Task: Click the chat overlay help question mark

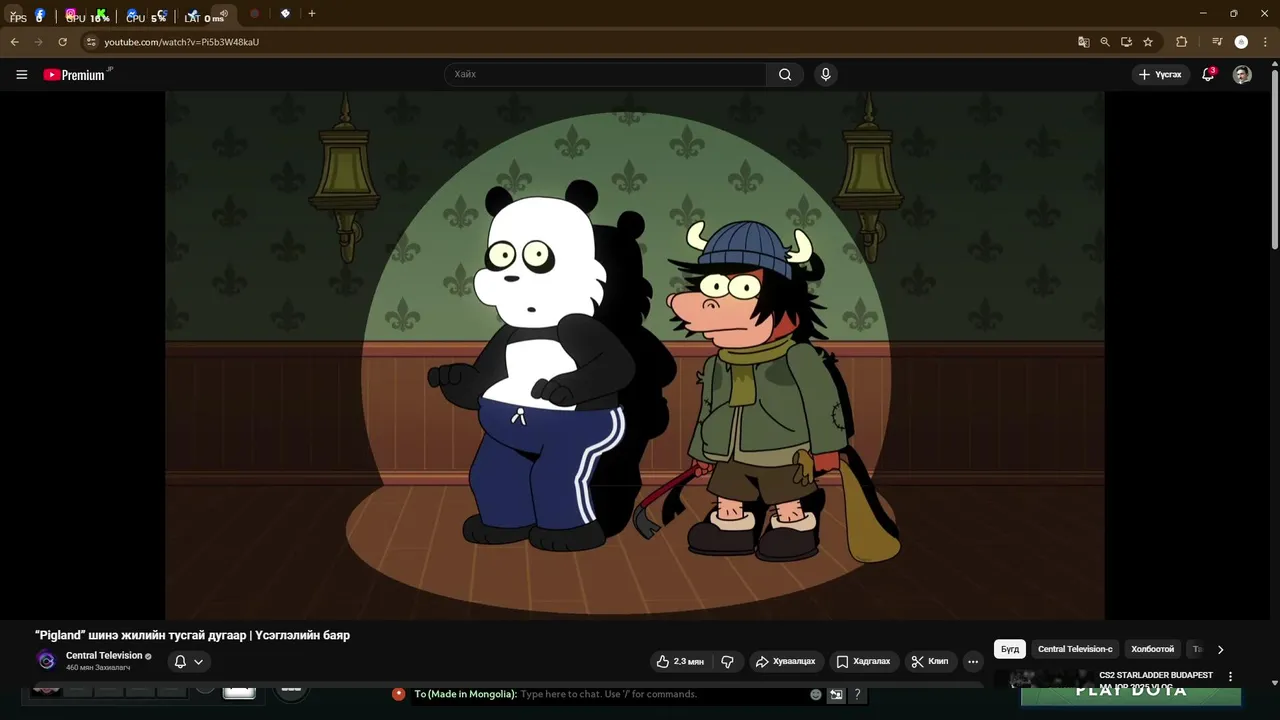Action: coord(857,694)
